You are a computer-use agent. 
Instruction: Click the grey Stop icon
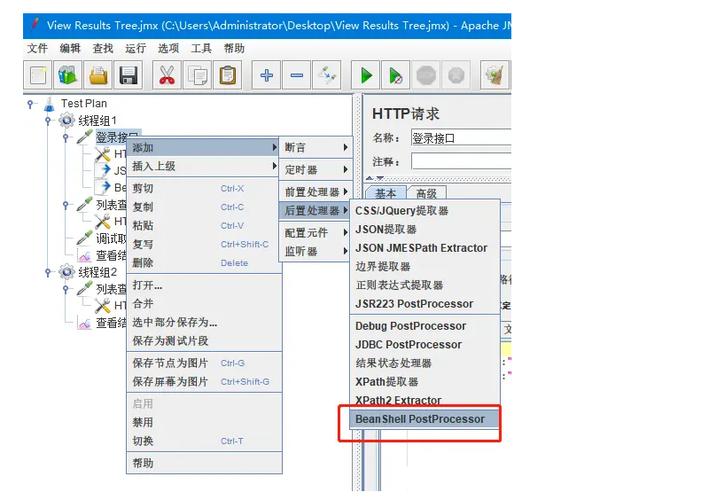point(426,75)
